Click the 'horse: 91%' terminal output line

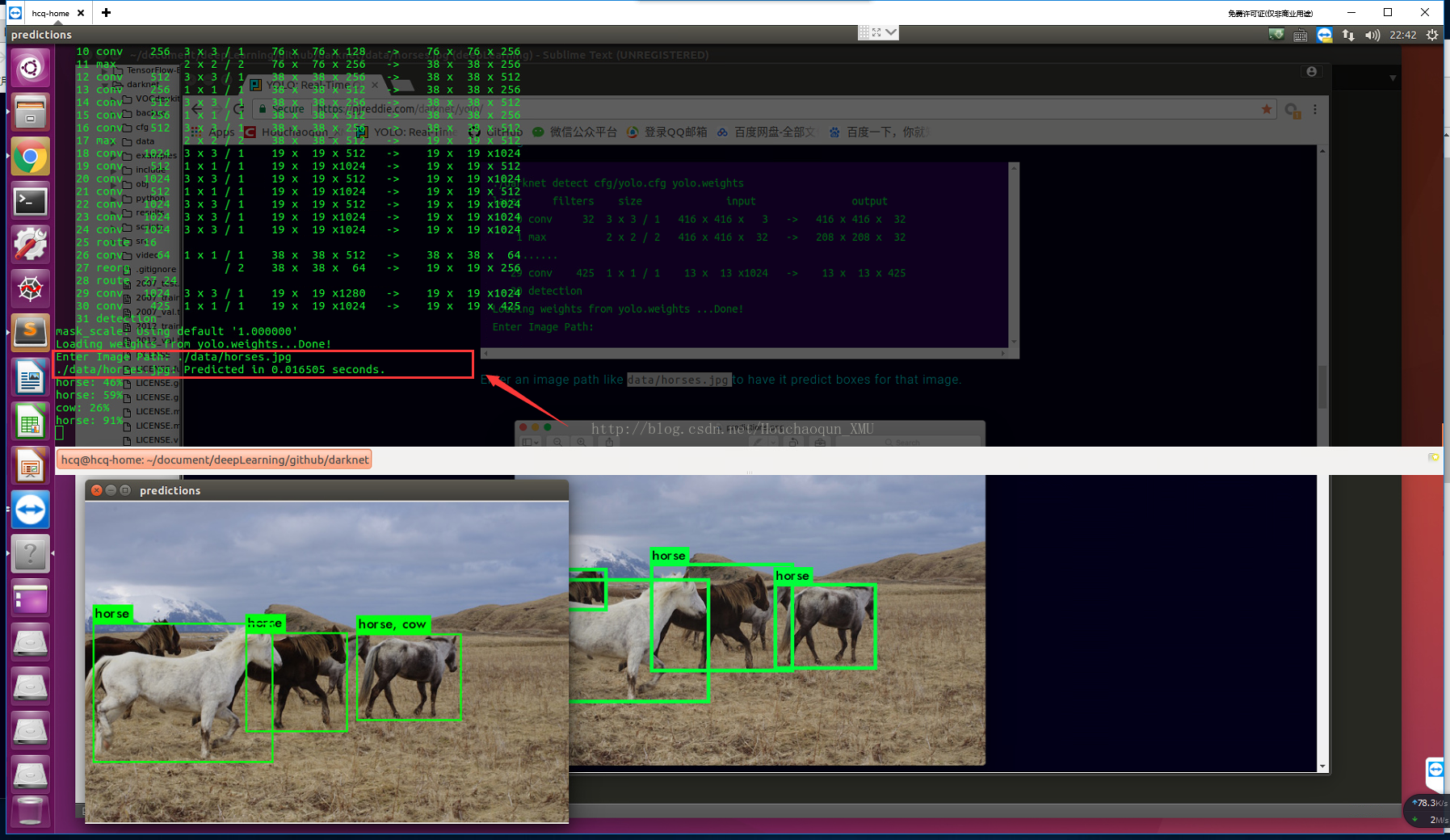[90, 421]
